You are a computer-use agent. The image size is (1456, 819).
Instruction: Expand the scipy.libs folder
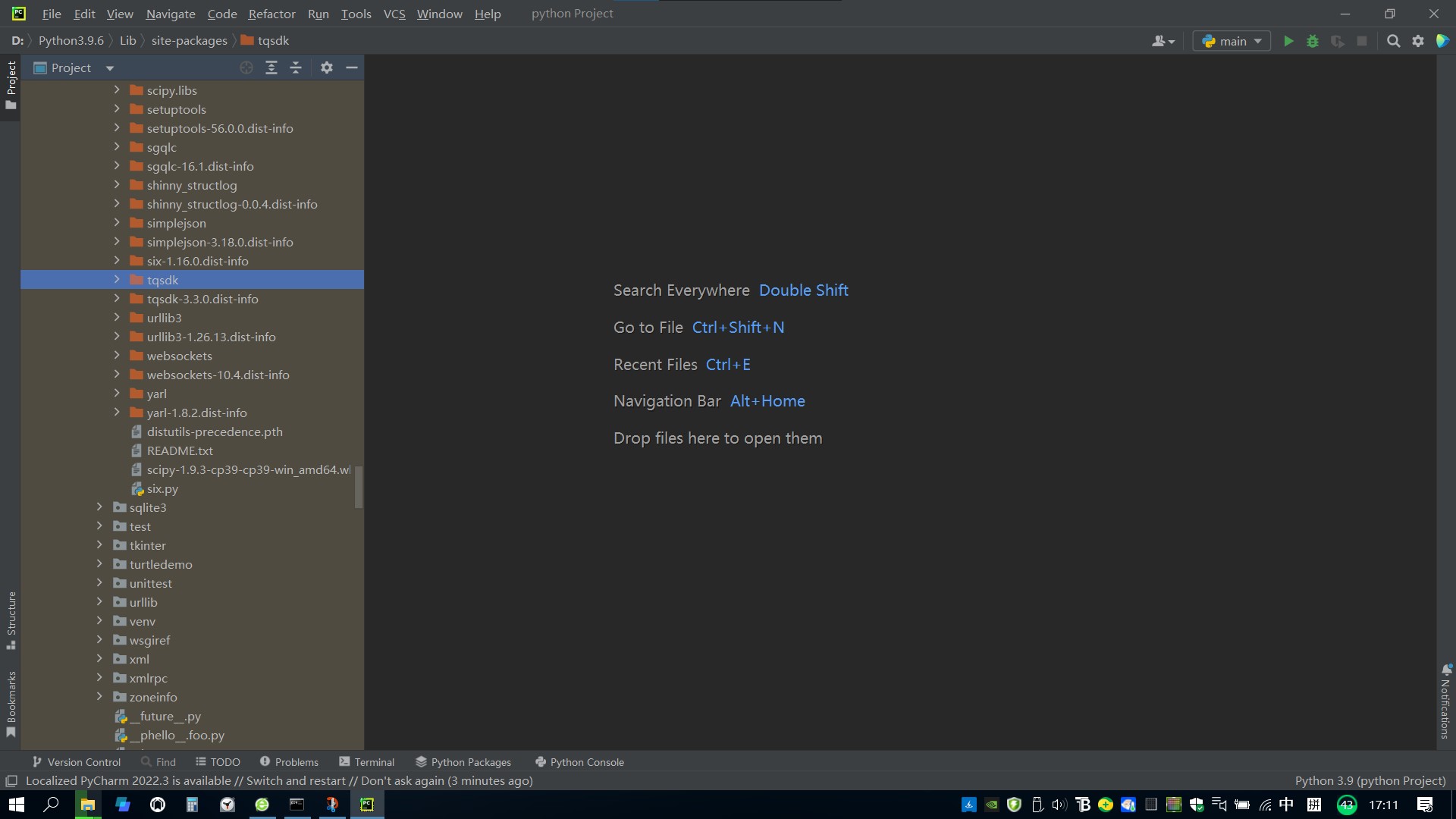point(117,90)
